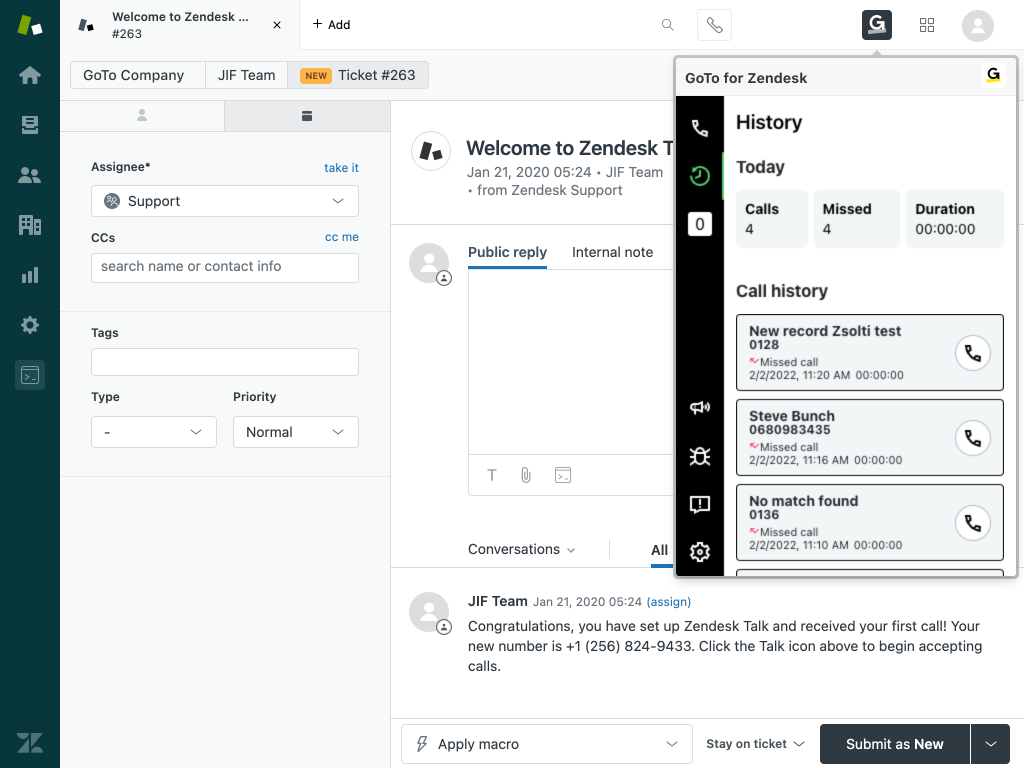Open Stay on ticket options

pos(755,744)
